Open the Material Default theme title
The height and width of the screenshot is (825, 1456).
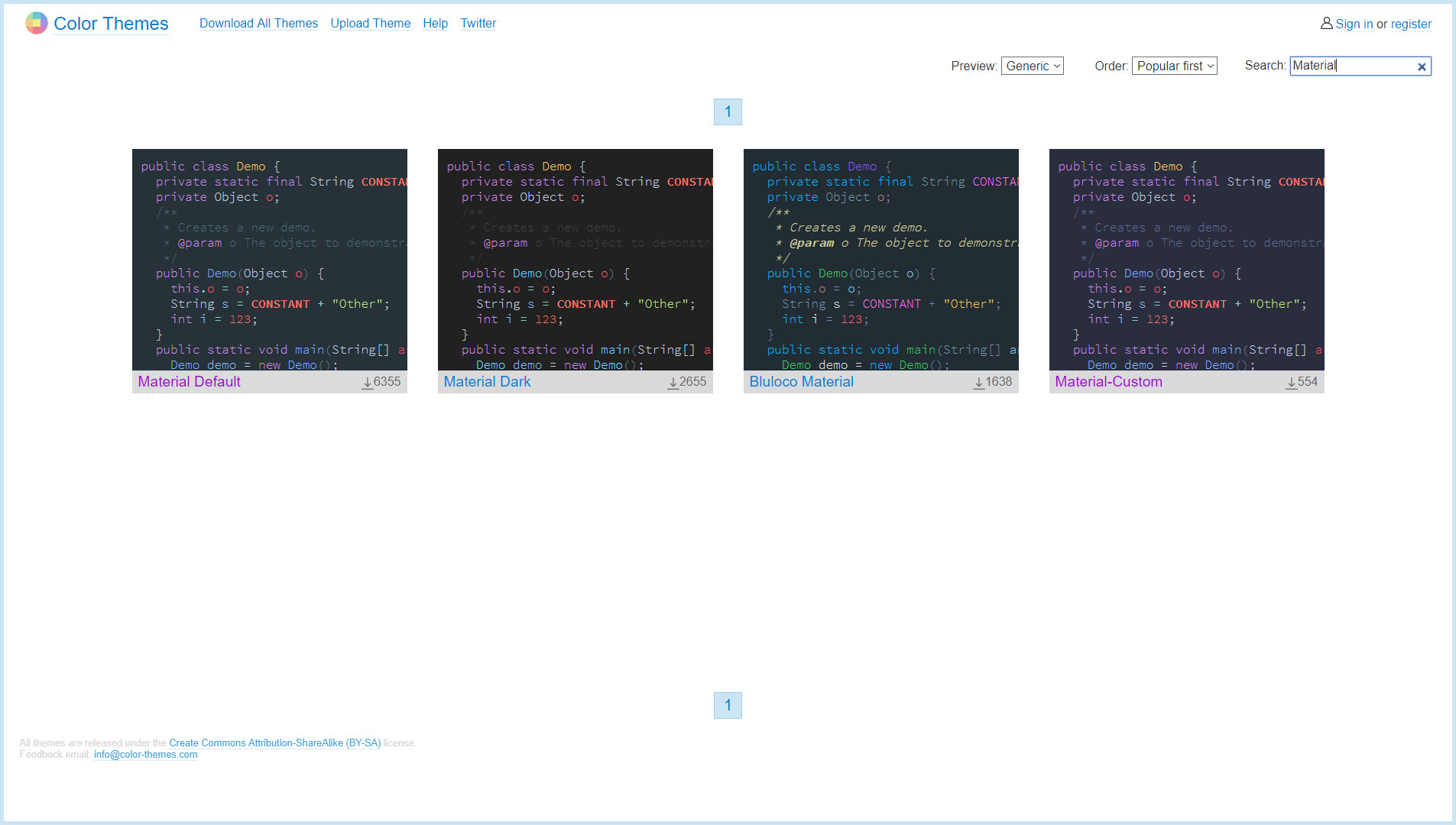pyautogui.click(x=189, y=381)
